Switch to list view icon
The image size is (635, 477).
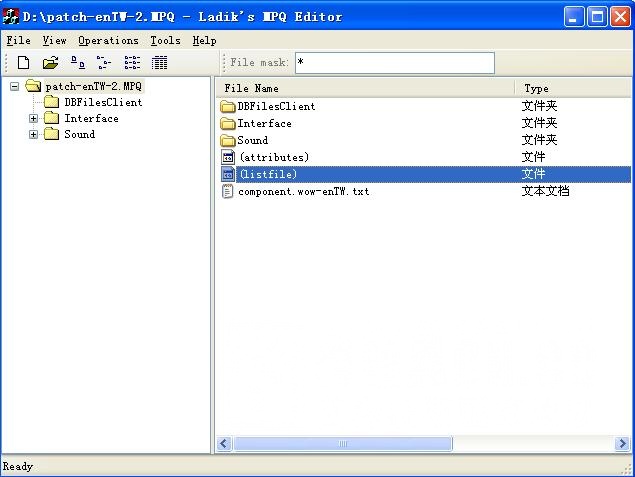tap(132, 63)
